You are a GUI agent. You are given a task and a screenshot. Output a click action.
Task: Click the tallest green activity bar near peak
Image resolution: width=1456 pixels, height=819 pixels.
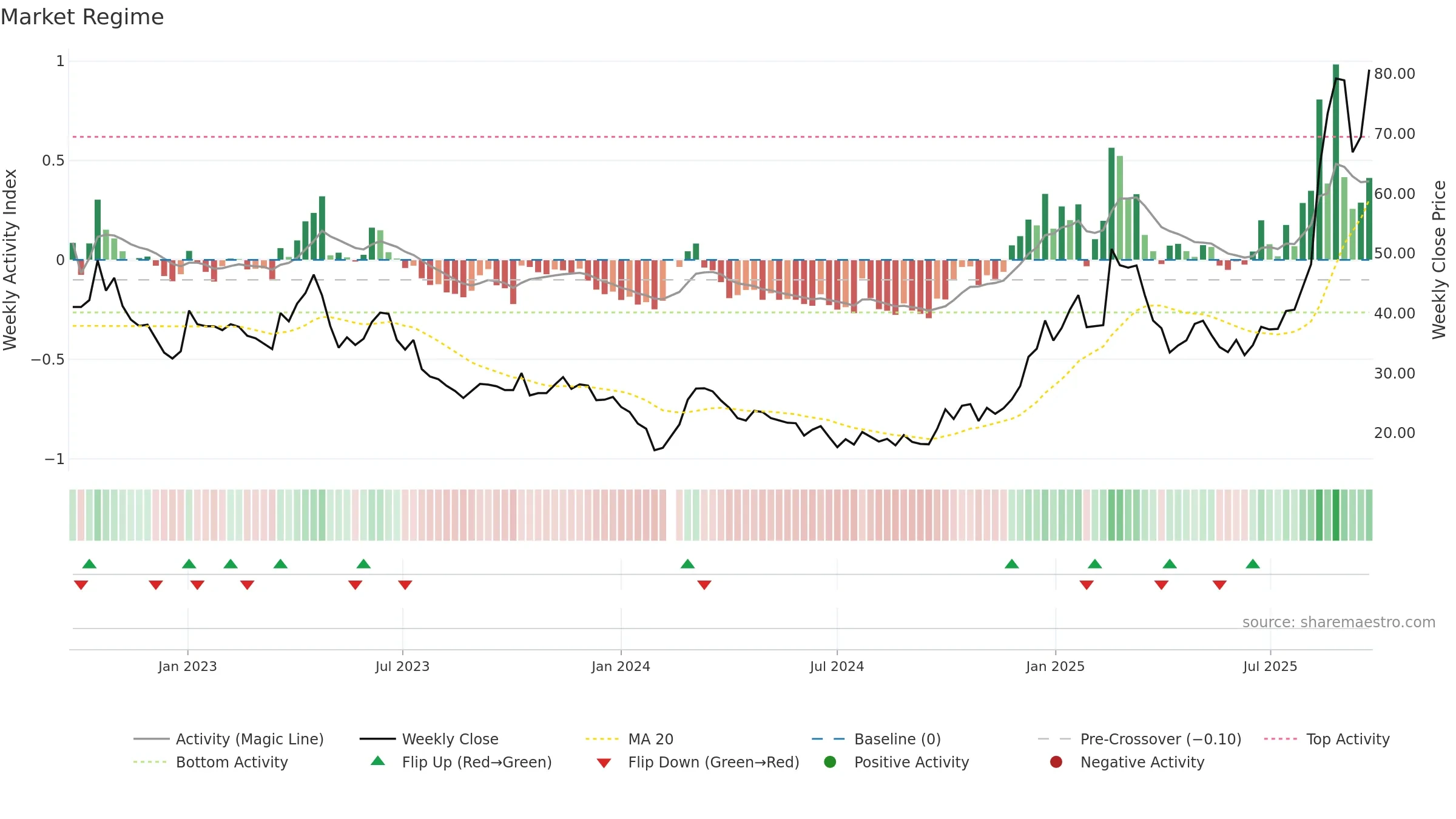point(1336,162)
